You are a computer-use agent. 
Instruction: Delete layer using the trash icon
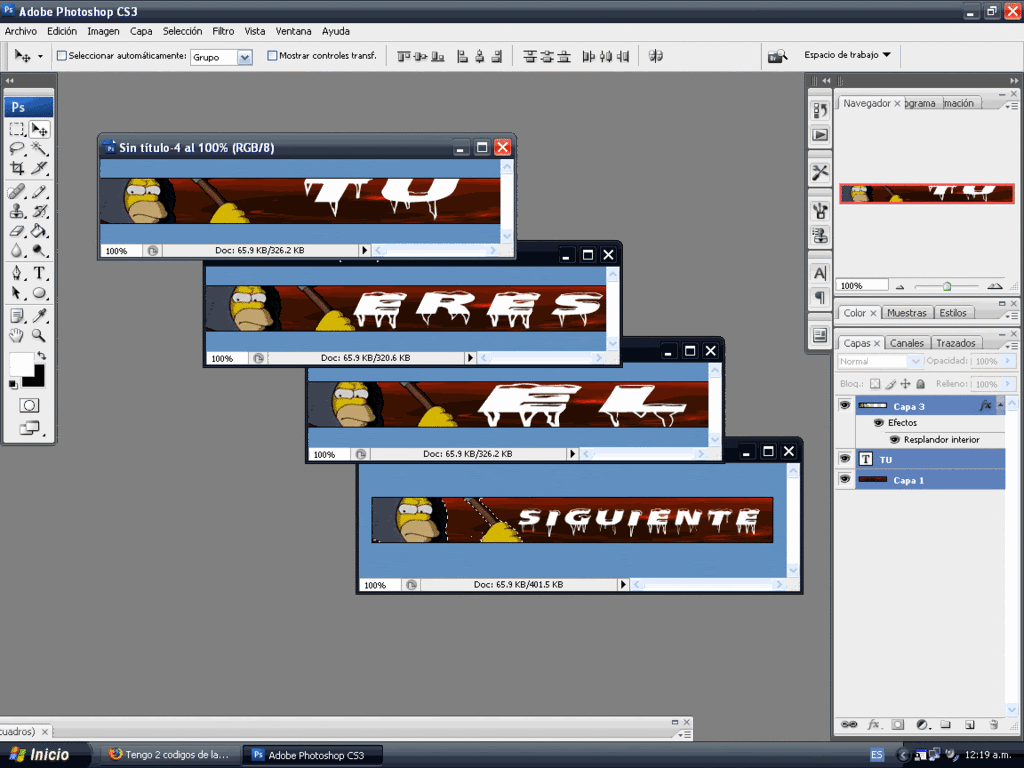tap(994, 724)
